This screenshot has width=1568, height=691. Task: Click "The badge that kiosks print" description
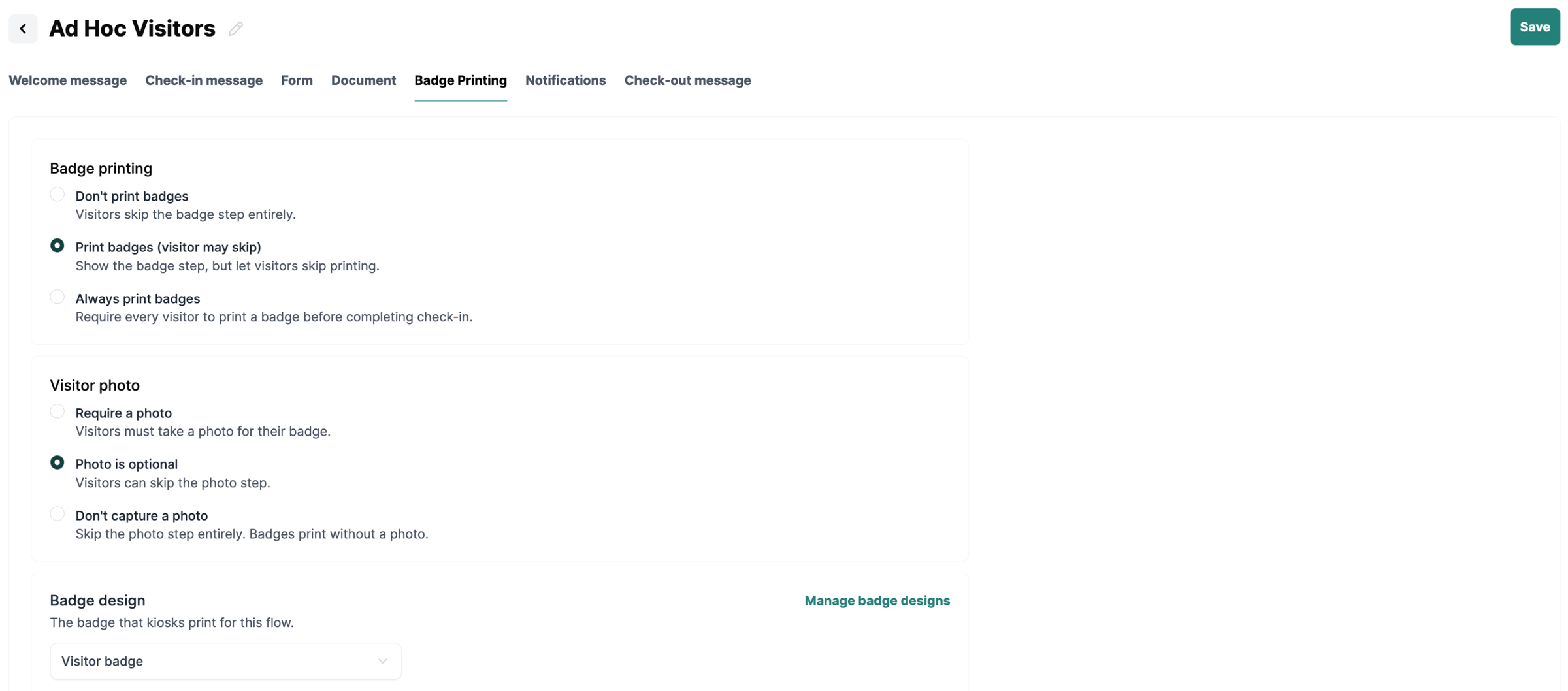tap(172, 622)
